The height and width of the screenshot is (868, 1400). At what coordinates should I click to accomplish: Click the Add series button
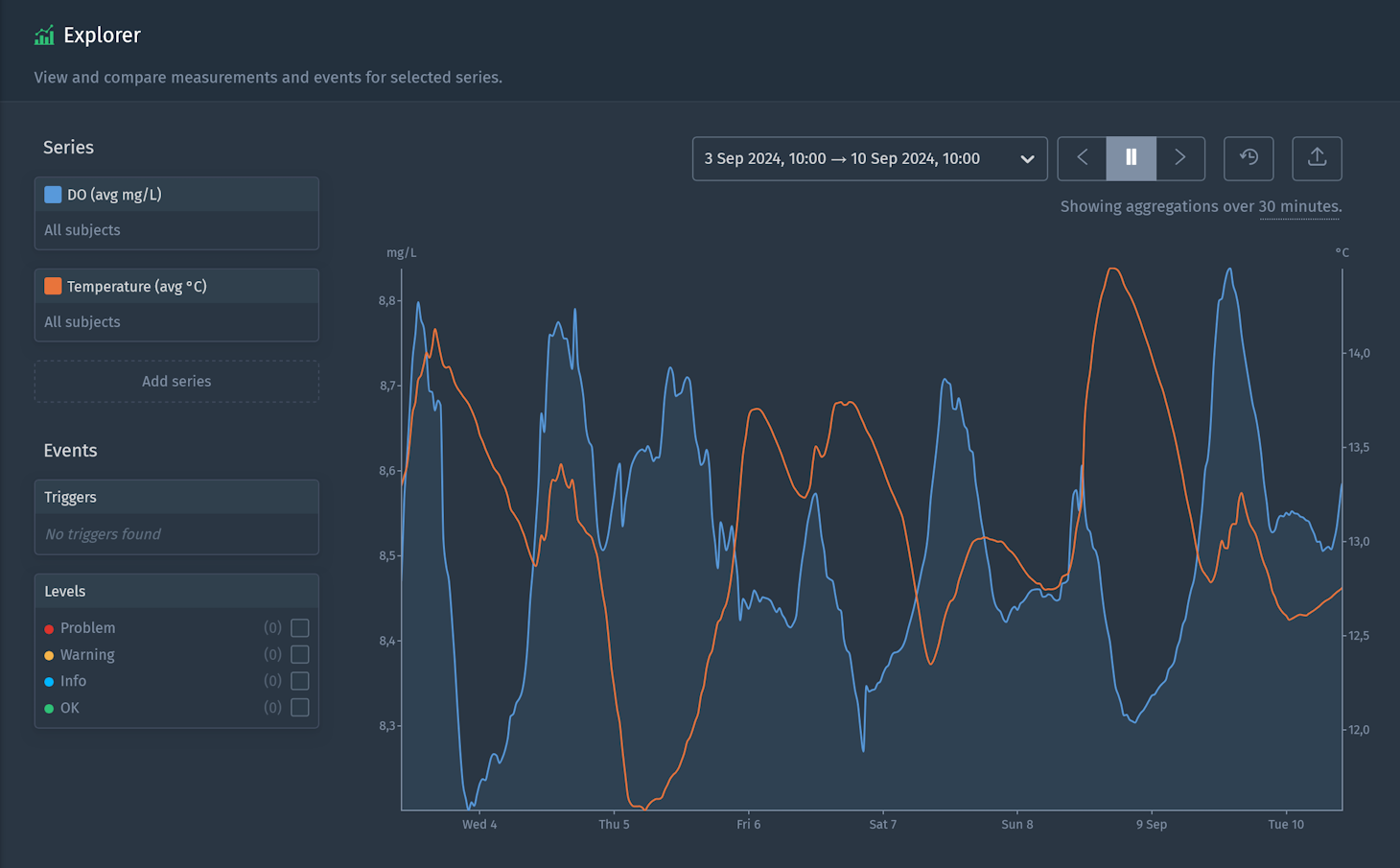(176, 382)
